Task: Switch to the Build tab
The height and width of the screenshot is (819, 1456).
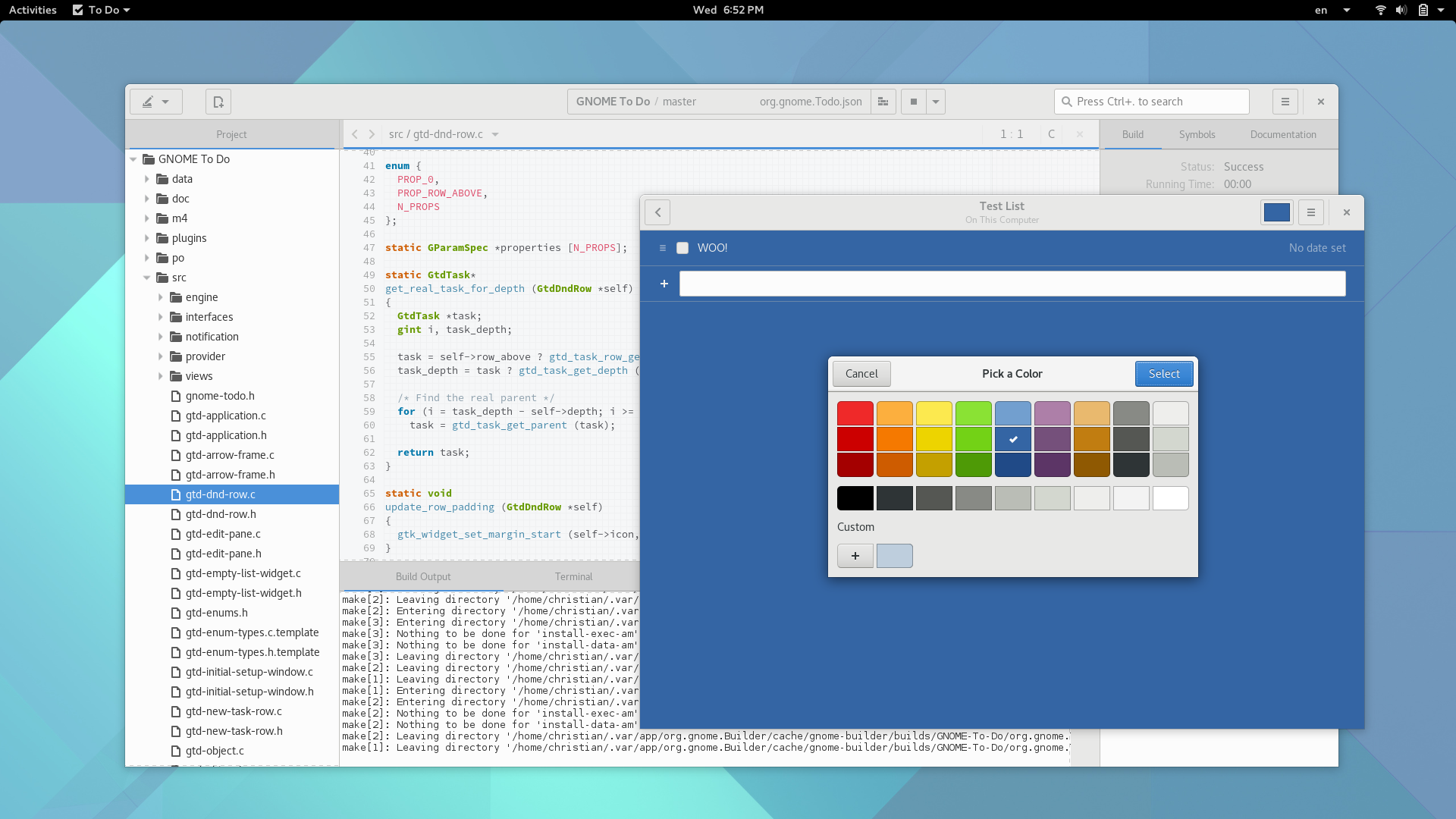Action: click(1133, 134)
